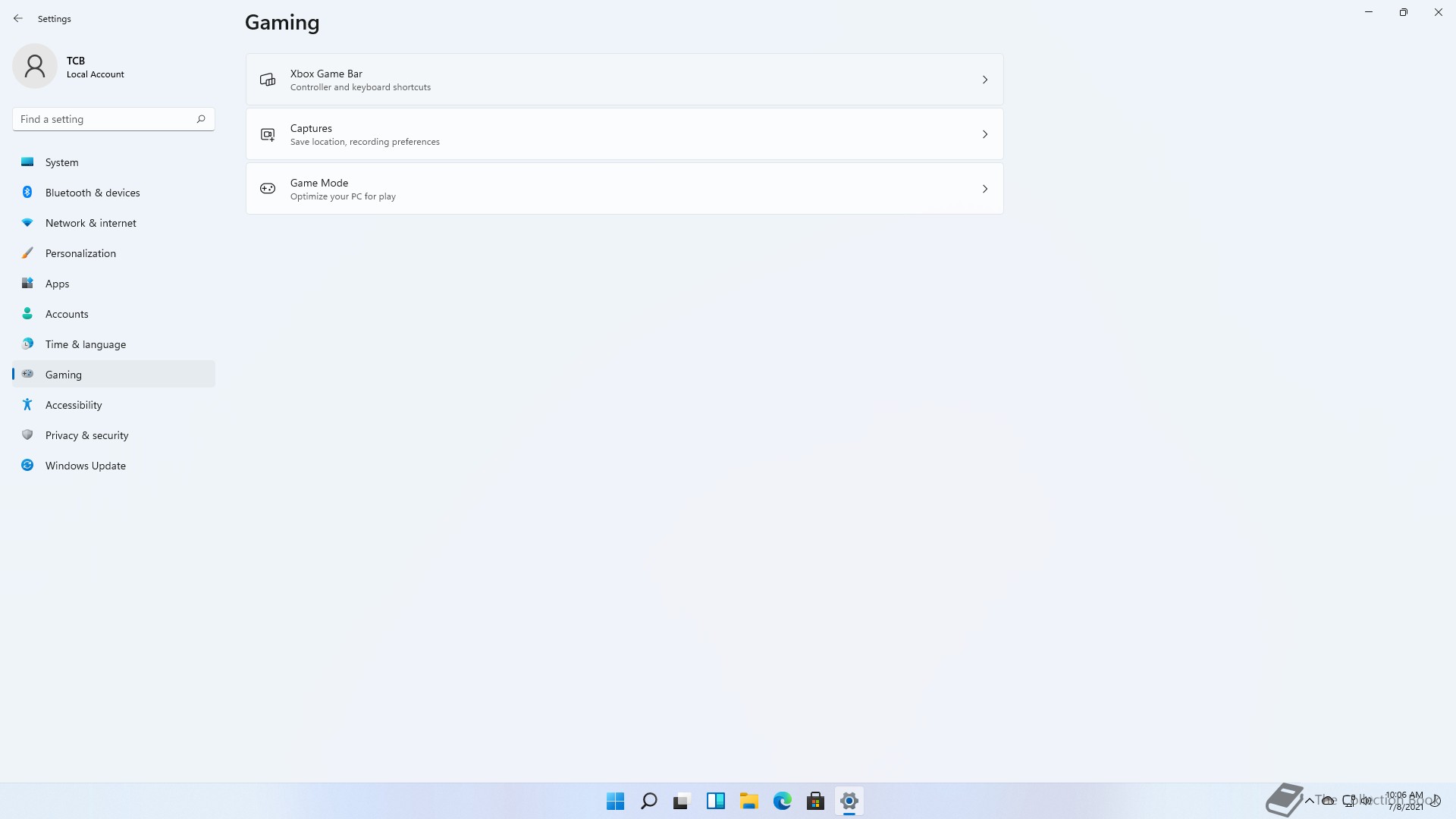
Task: Click the Gaming controller icon in sidebar
Action: [x=27, y=374]
